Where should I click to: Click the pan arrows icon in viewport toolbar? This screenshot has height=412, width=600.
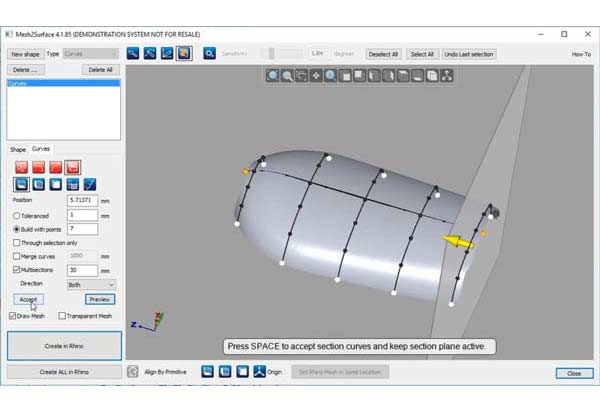(316, 75)
